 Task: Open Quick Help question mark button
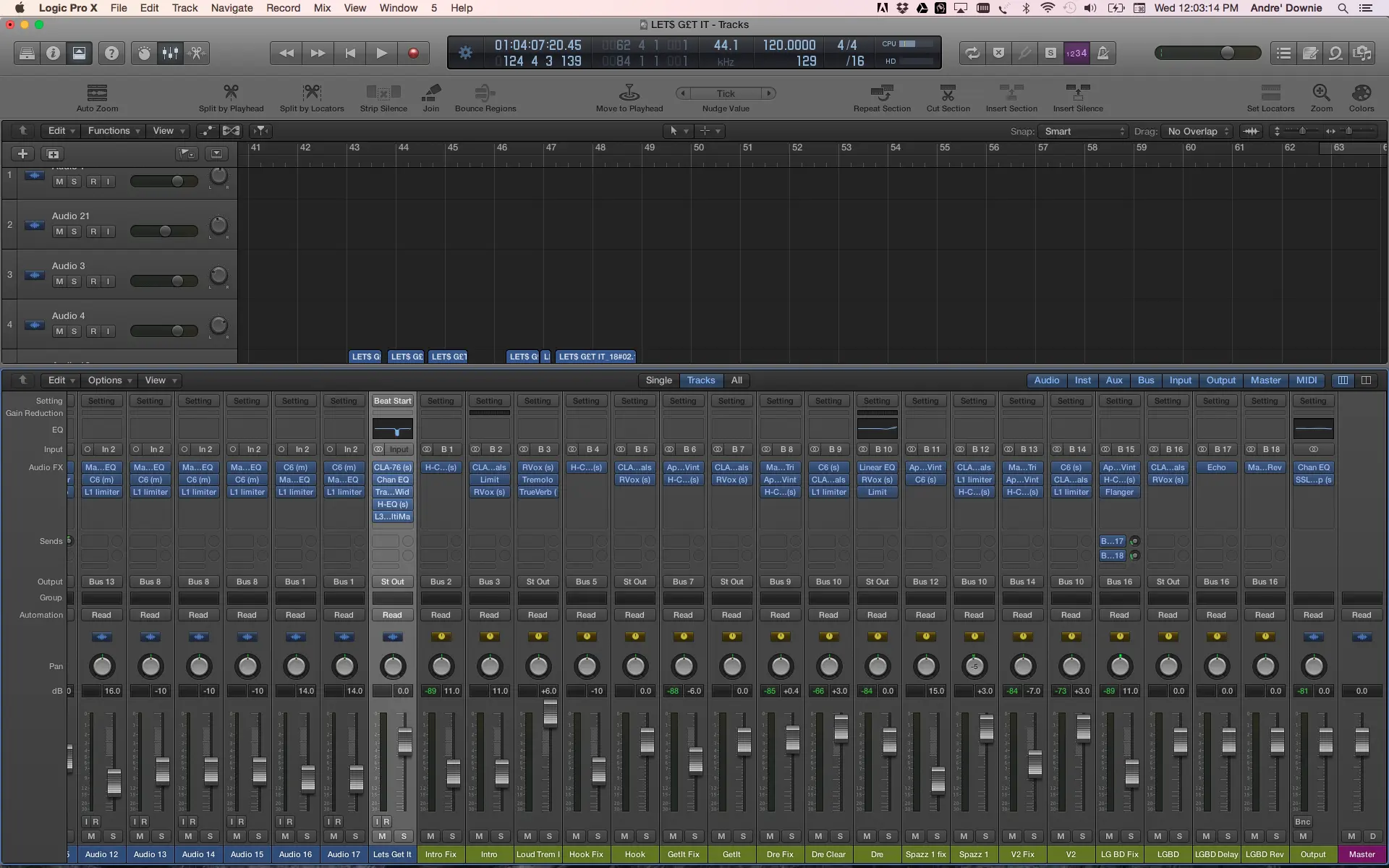(x=111, y=53)
